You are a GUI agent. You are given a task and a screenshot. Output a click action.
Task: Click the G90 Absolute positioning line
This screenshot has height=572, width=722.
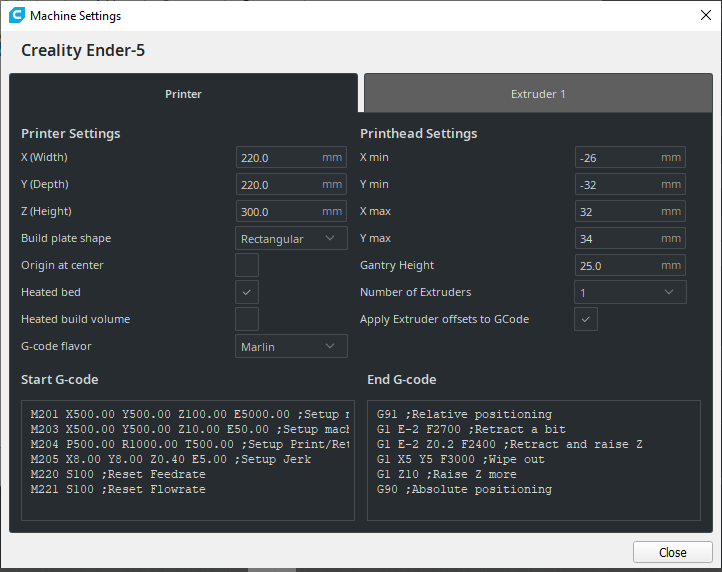(464, 490)
